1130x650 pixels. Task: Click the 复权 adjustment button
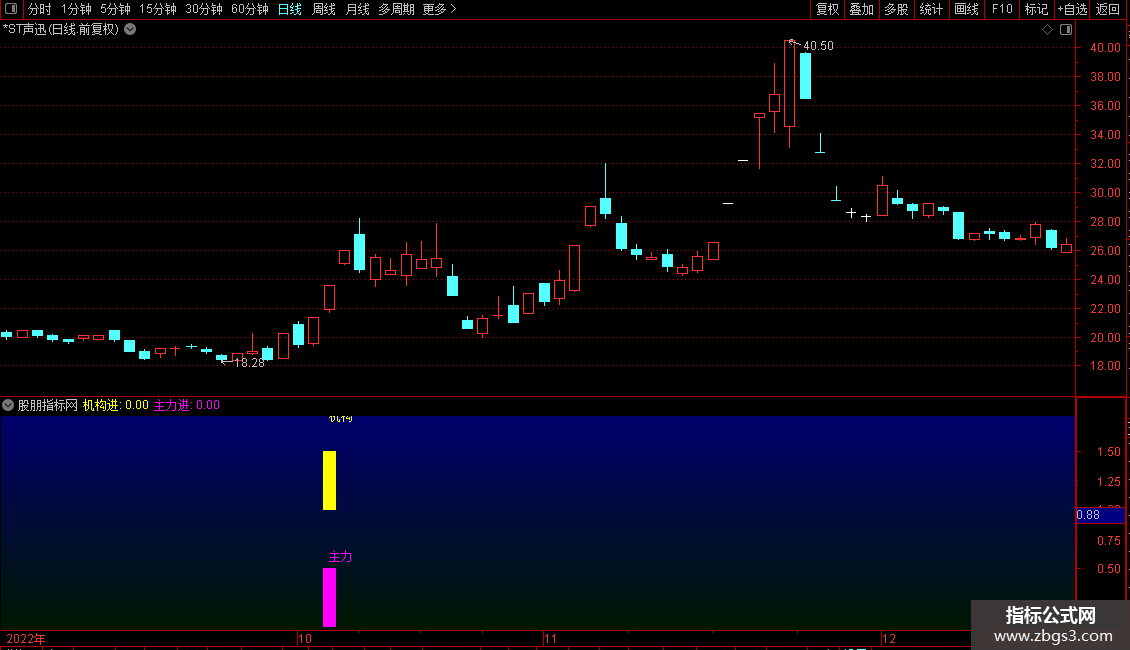827,9
